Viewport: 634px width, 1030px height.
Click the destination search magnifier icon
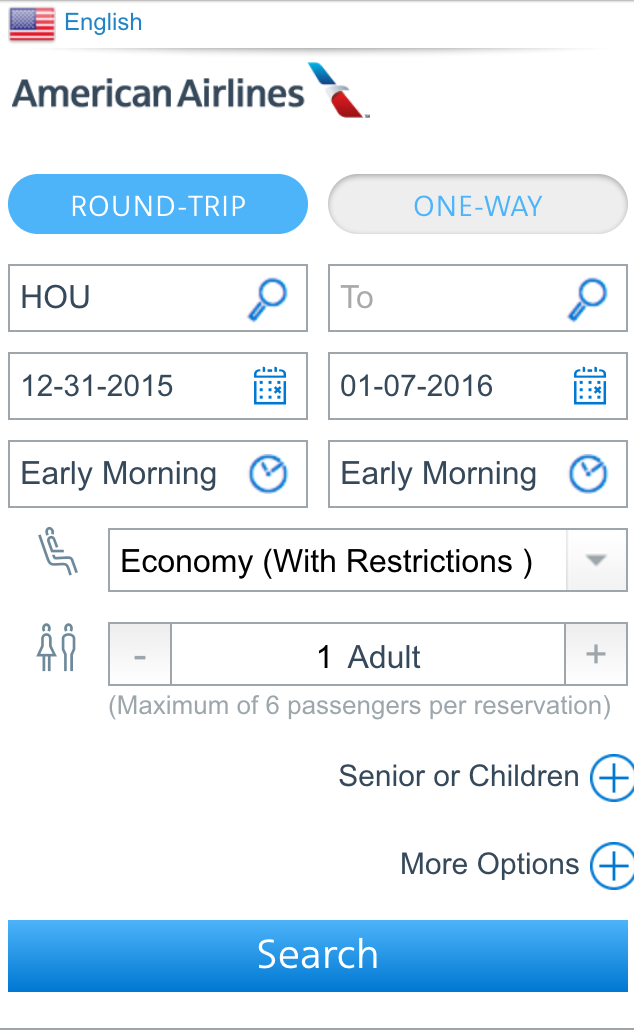click(587, 297)
